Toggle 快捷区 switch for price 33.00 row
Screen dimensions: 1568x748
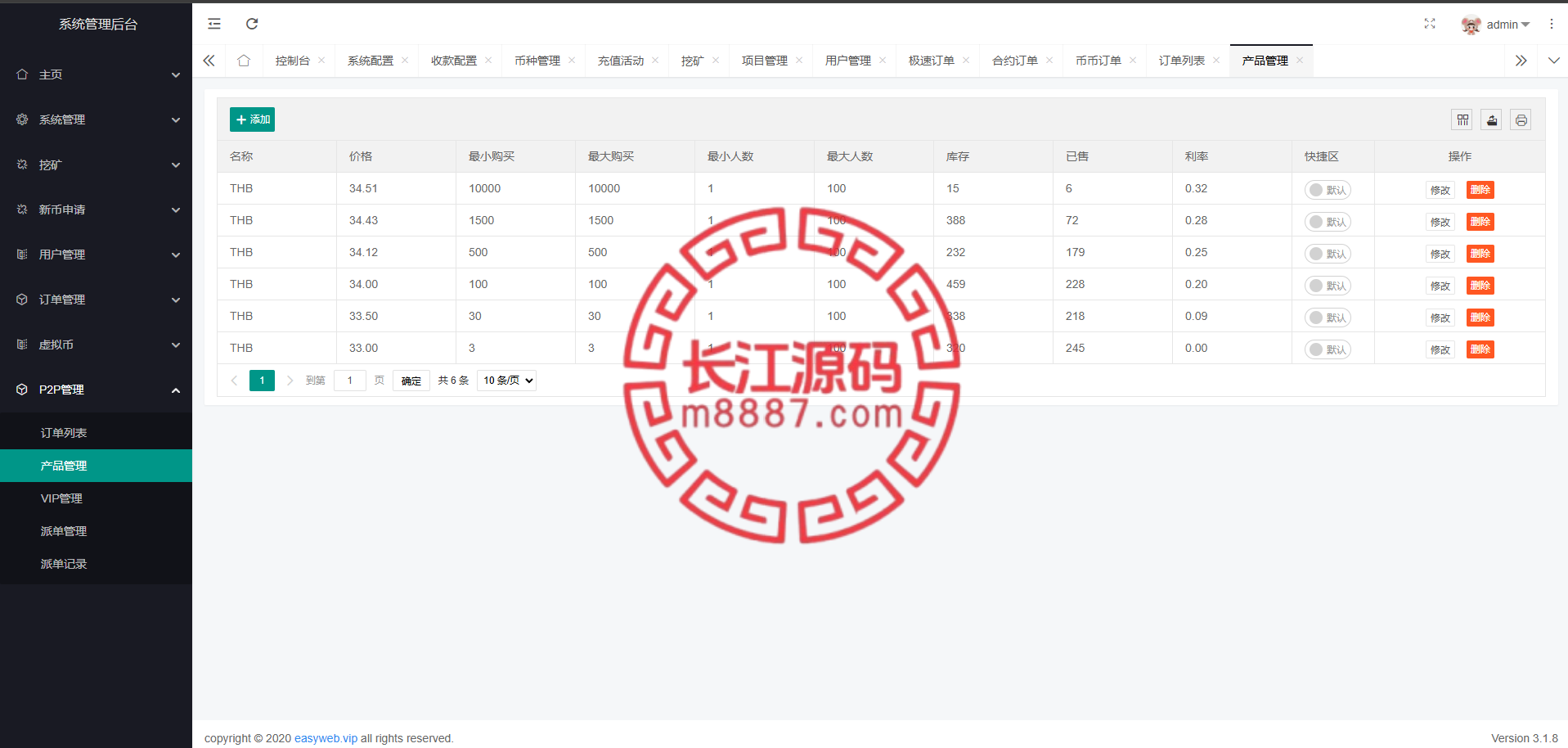(x=1328, y=349)
